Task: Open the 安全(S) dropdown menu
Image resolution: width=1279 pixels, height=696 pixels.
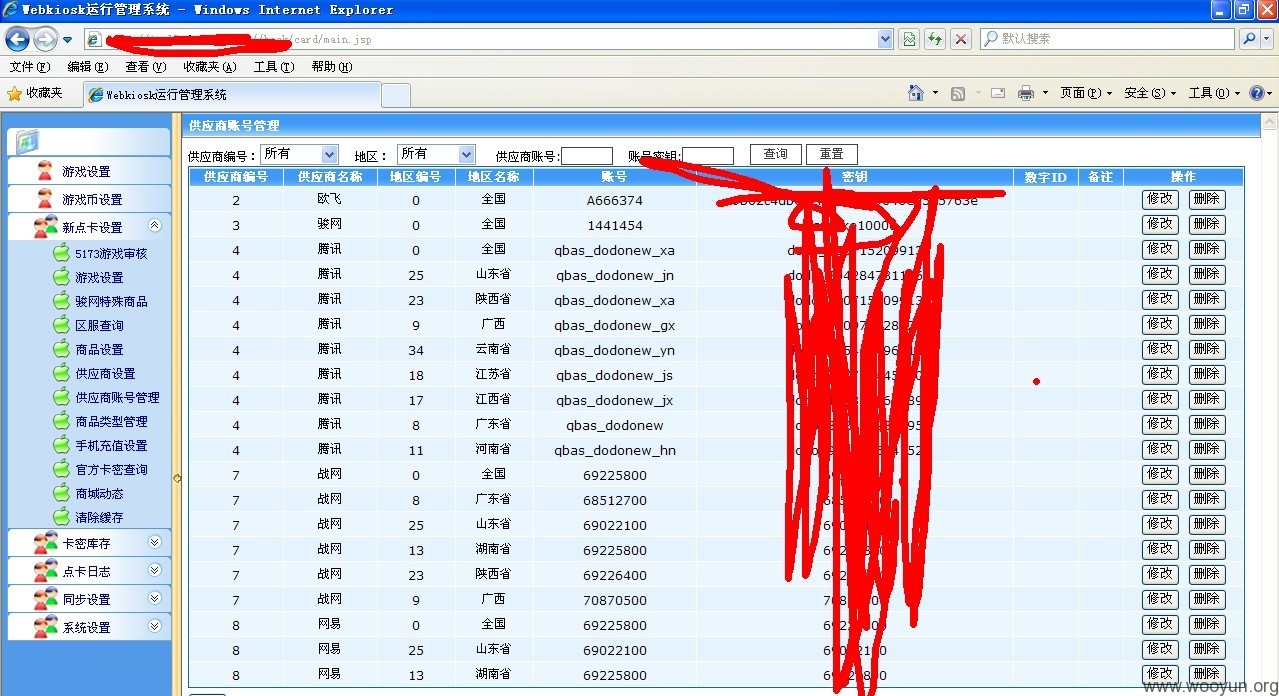Action: coord(1150,93)
